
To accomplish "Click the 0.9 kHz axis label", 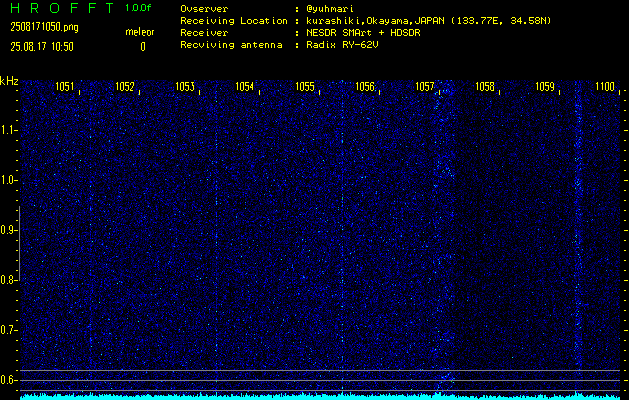I will (8, 230).
